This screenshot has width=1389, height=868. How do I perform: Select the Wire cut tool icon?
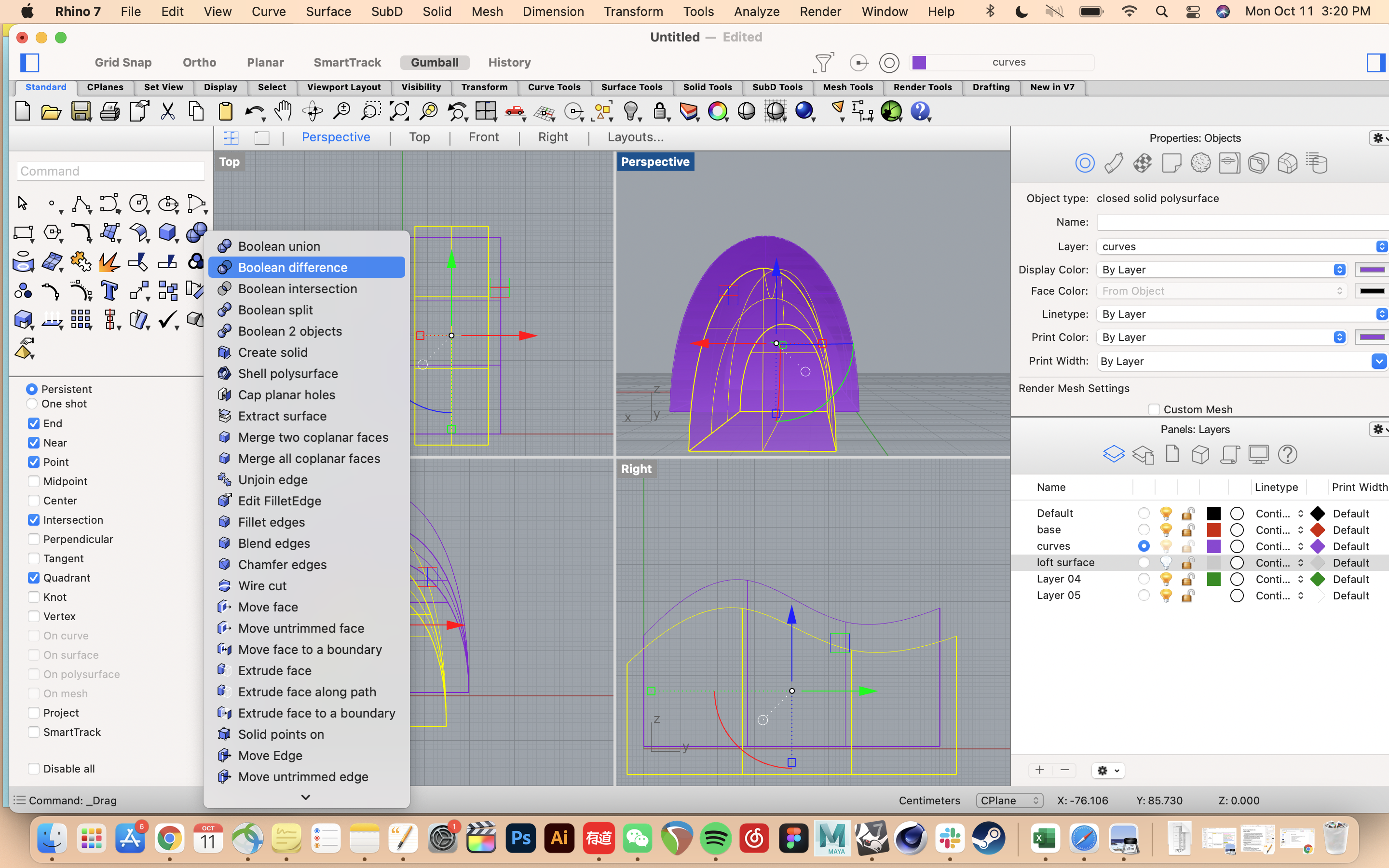225,585
